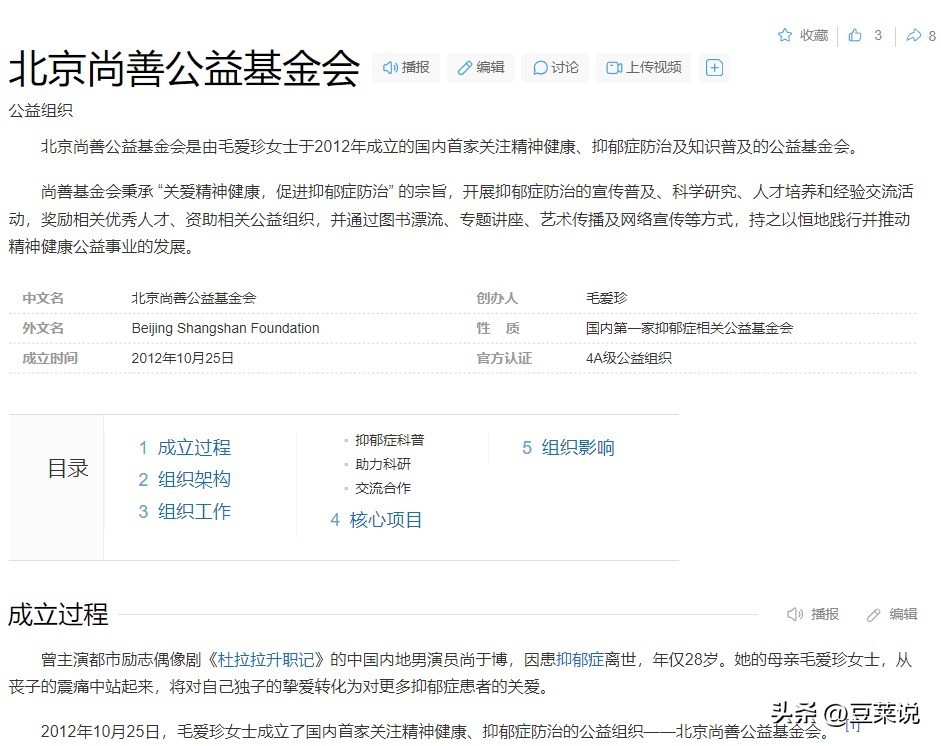Select 交流合作 sub-item in contents
The width and height of the screenshot is (941, 746).
point(383,488)
